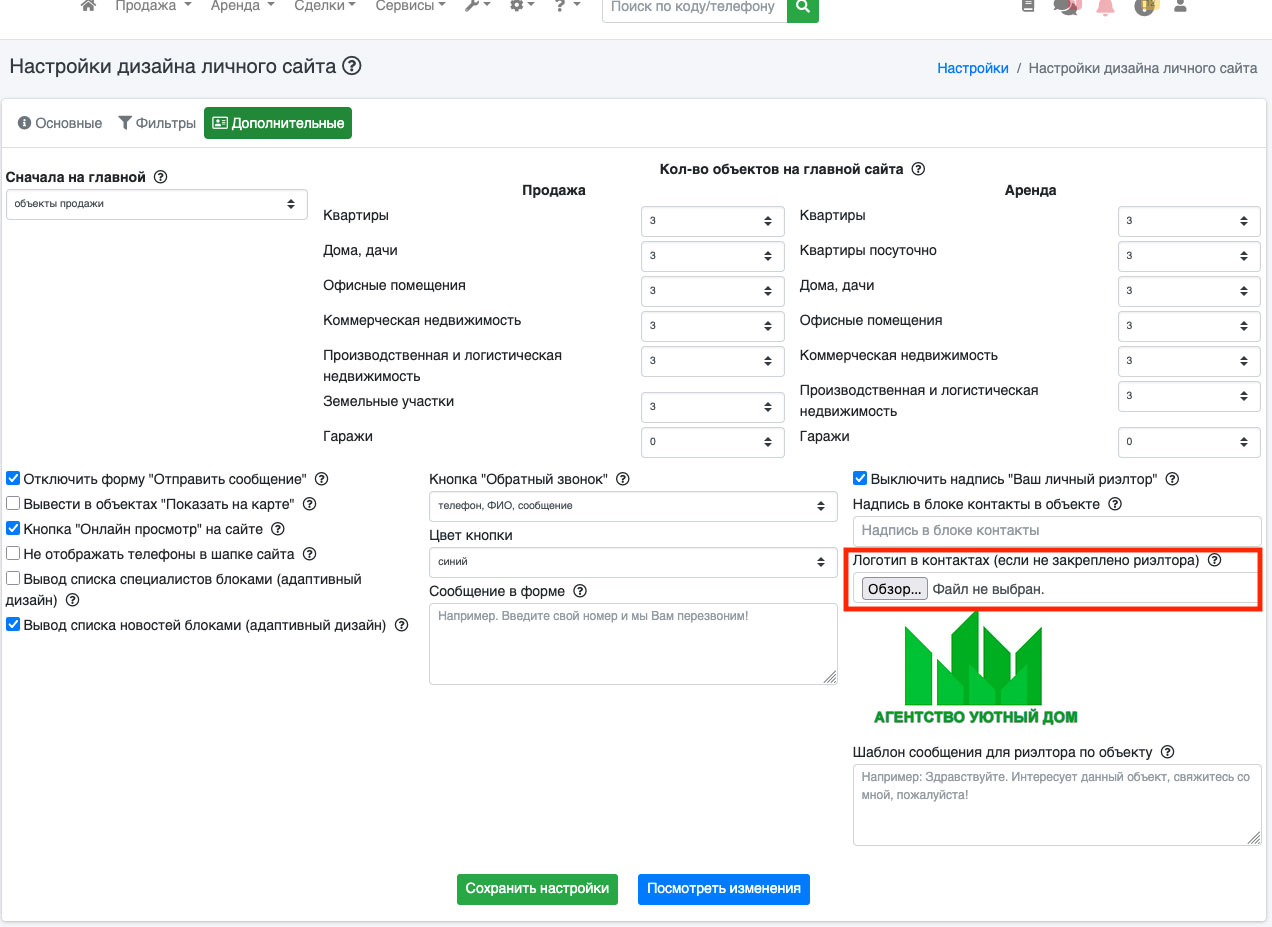Click the green search magnifier button
The height and width of the screenshot is (927, 1272).
[802, 8]
